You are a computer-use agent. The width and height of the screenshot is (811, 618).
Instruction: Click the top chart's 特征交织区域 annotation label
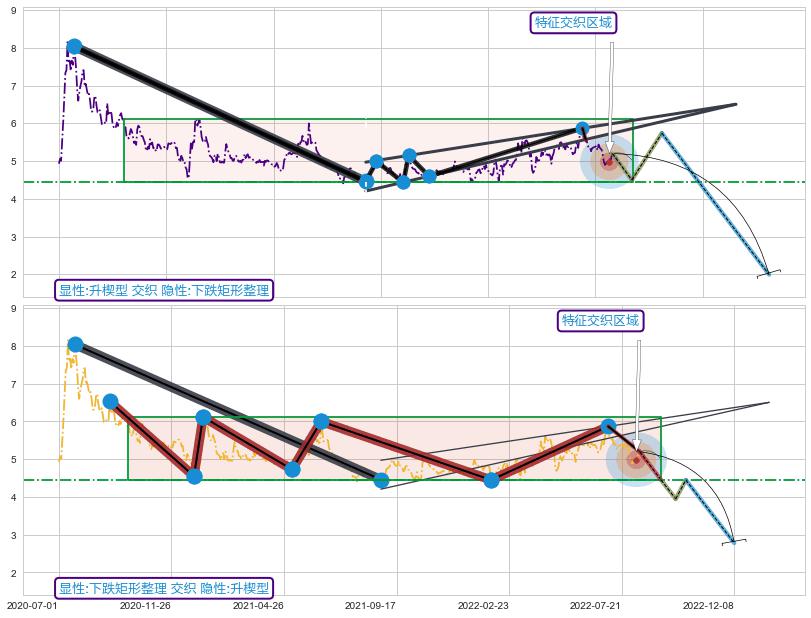573,23
